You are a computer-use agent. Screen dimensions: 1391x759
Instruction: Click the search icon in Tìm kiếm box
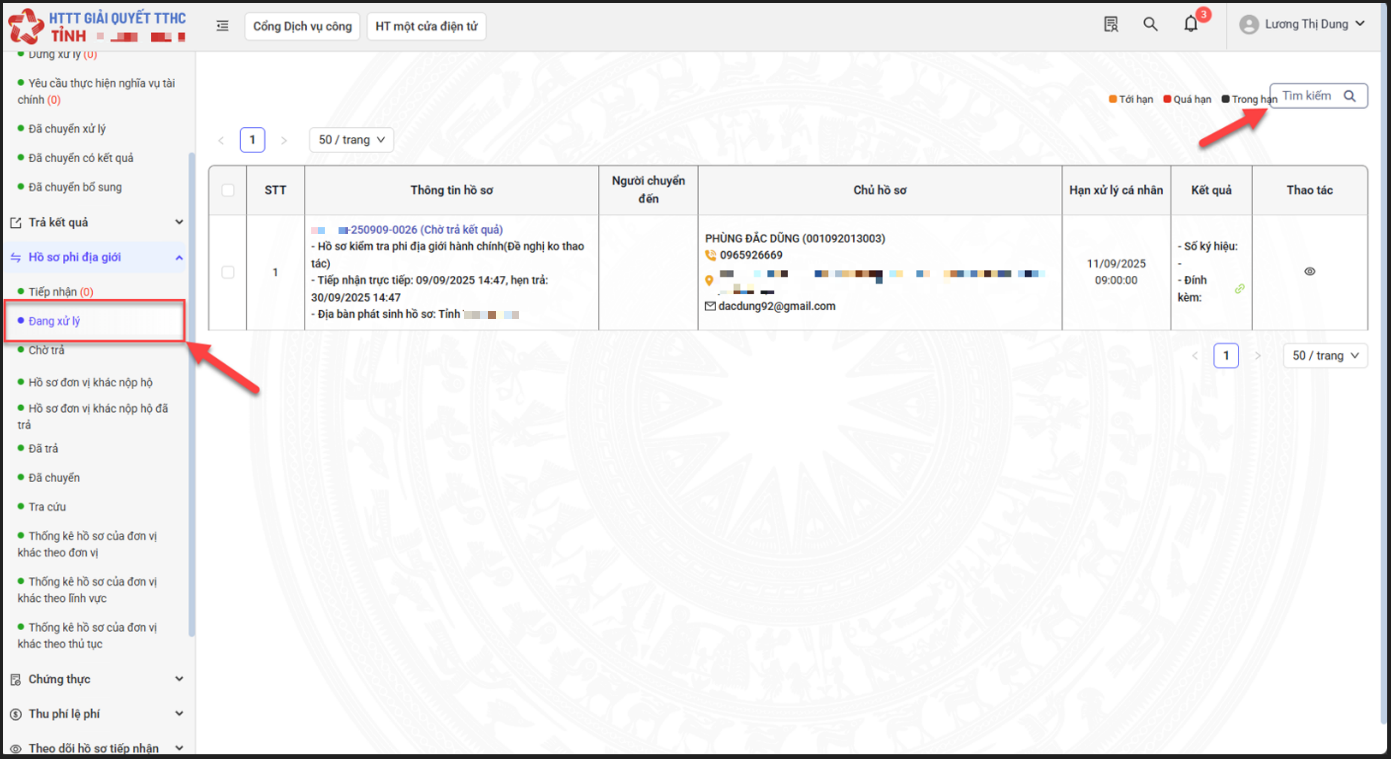[1350, 96]
